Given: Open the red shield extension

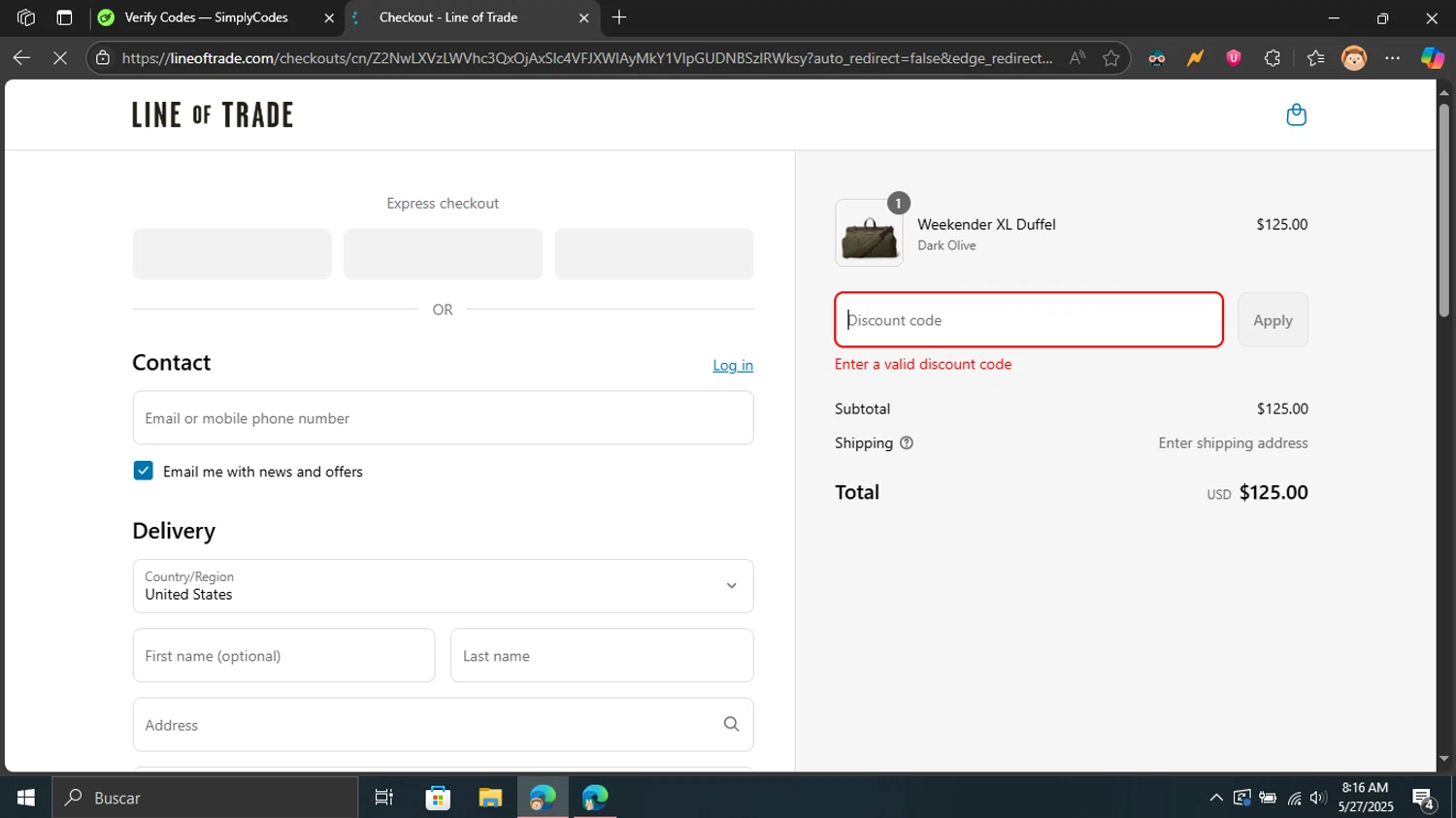Looking at the screenshot, I should tap(1234, 58).
